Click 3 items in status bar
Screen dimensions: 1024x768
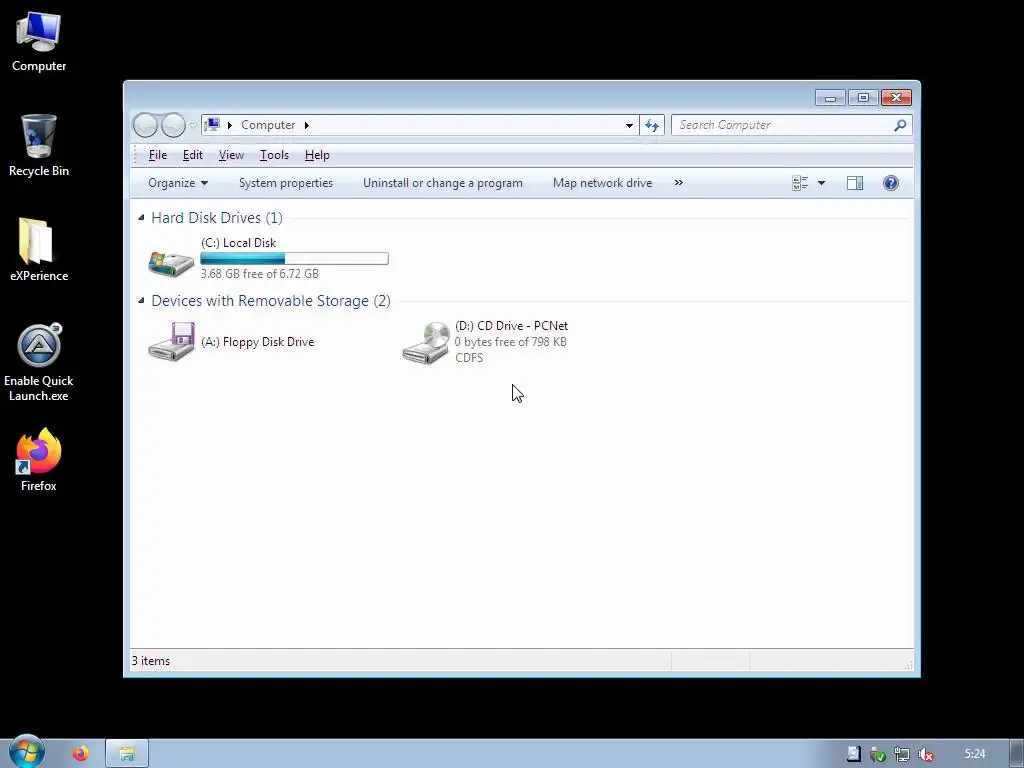click(151, 661)
